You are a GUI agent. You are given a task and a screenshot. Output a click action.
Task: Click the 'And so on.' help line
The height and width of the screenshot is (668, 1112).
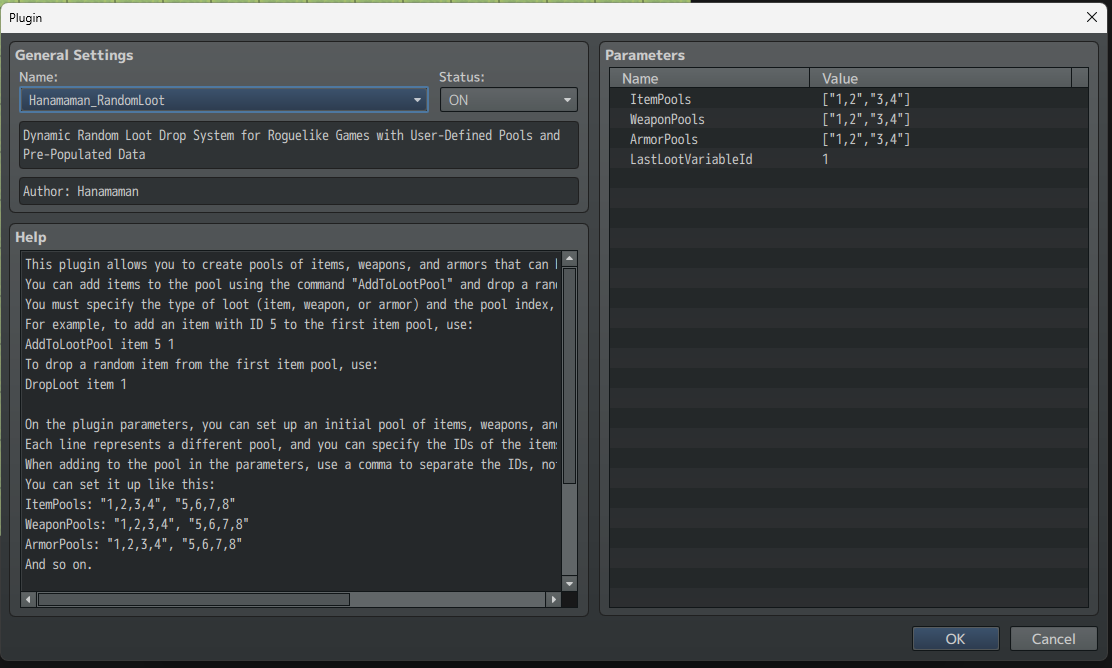[59, 564]
